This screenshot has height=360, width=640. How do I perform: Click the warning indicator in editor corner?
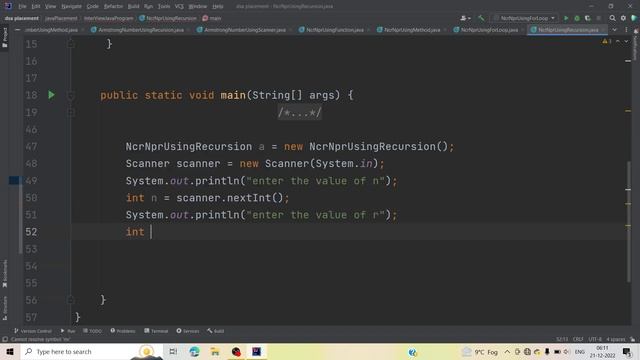[x=607, y=41]
